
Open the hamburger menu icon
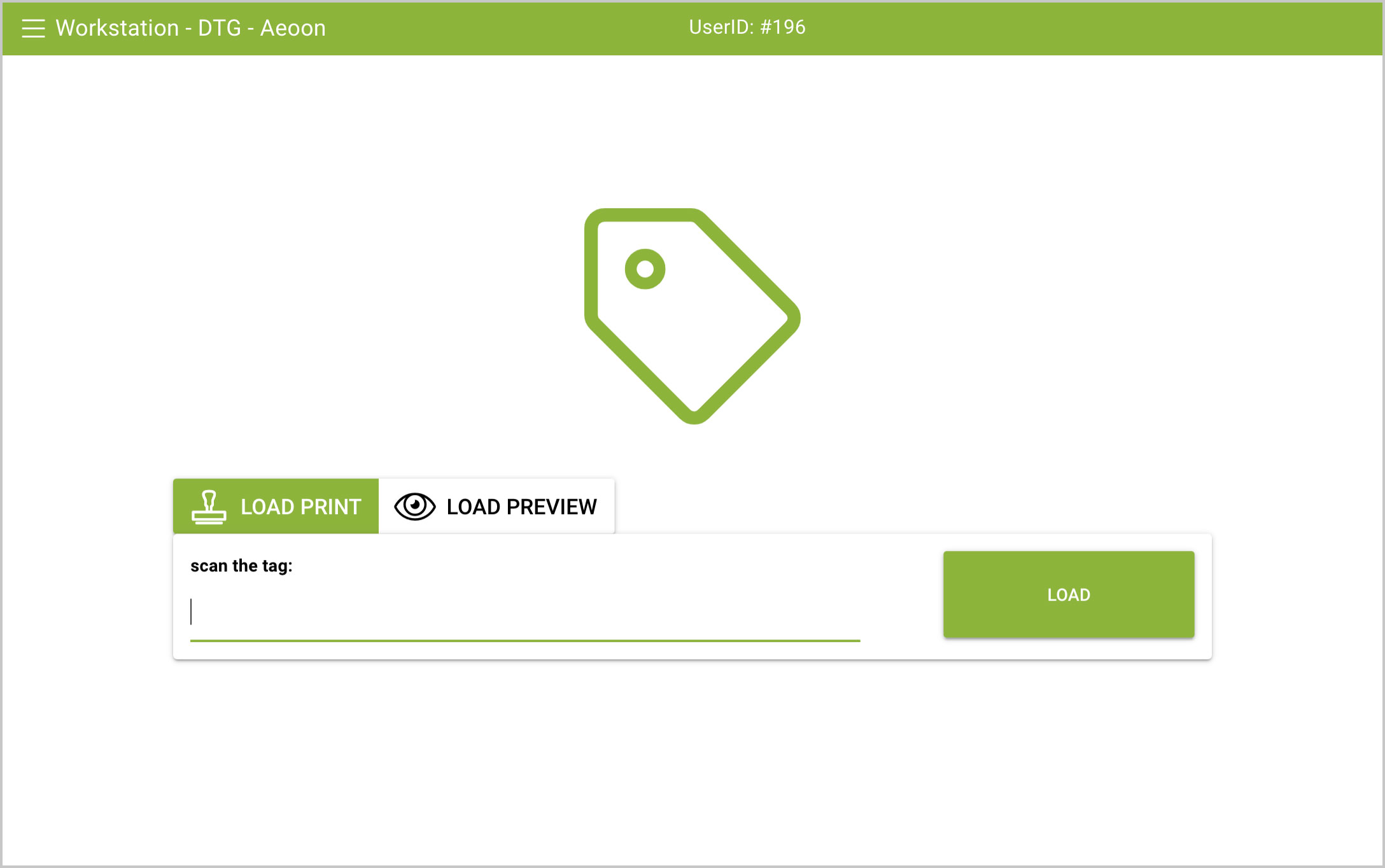[x=33, y=28]
